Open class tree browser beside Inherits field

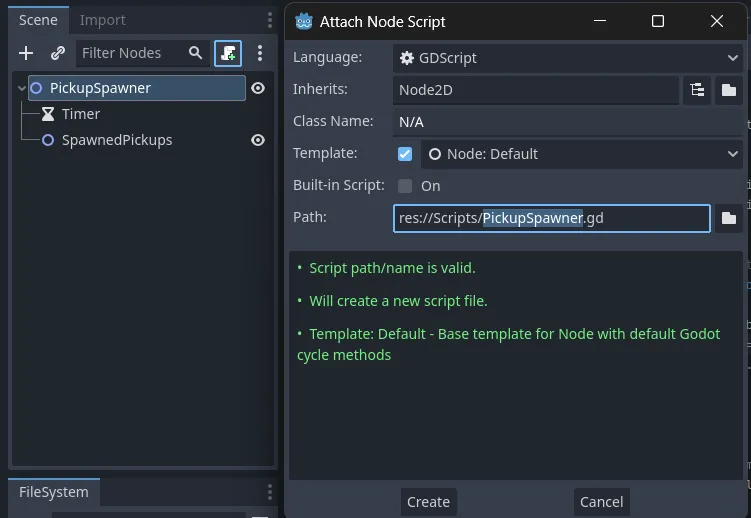click(697, 90)
